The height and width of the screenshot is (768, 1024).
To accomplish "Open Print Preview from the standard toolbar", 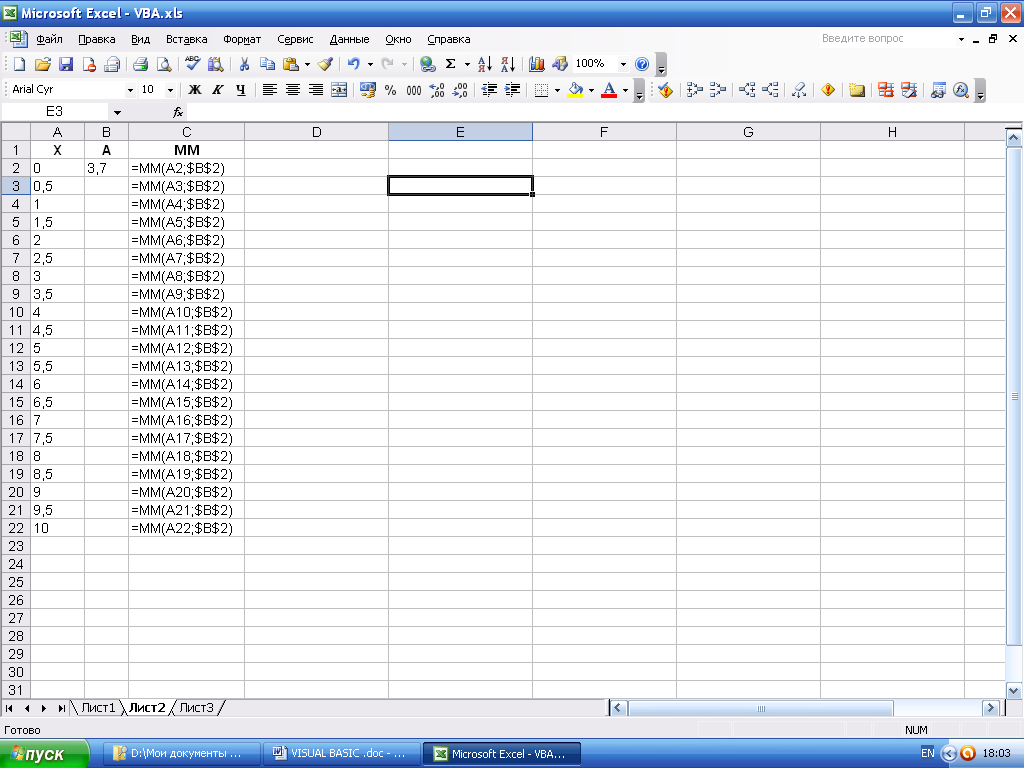I will point(164,64).
